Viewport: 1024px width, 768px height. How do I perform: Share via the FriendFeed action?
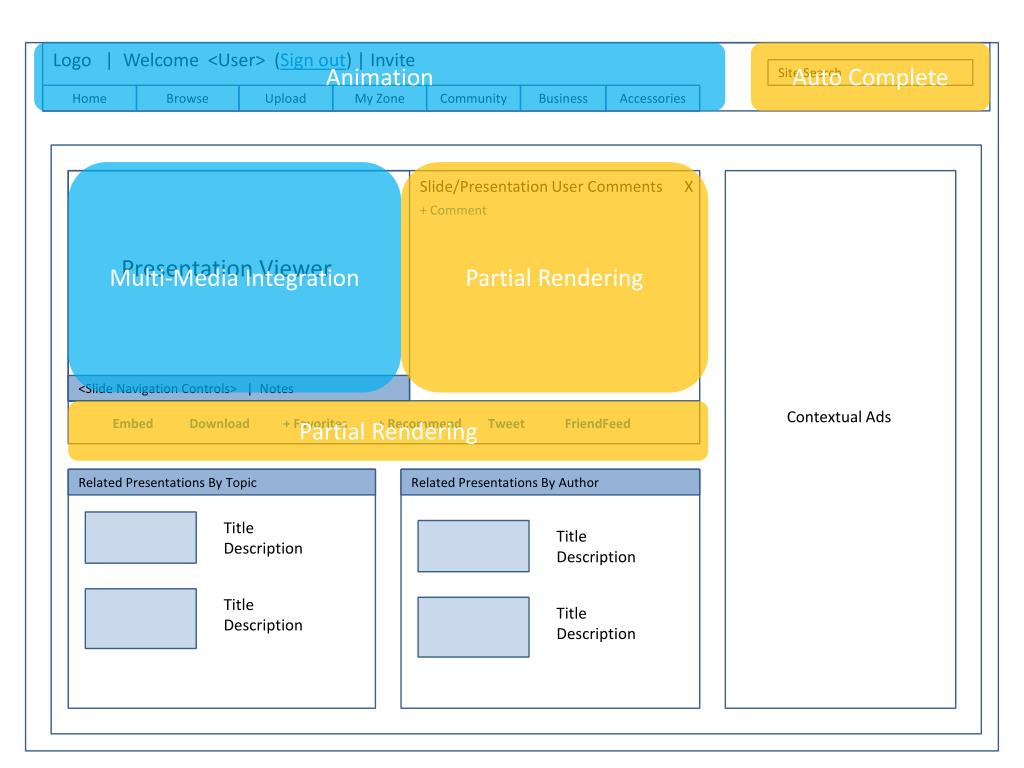pos(598,424)
